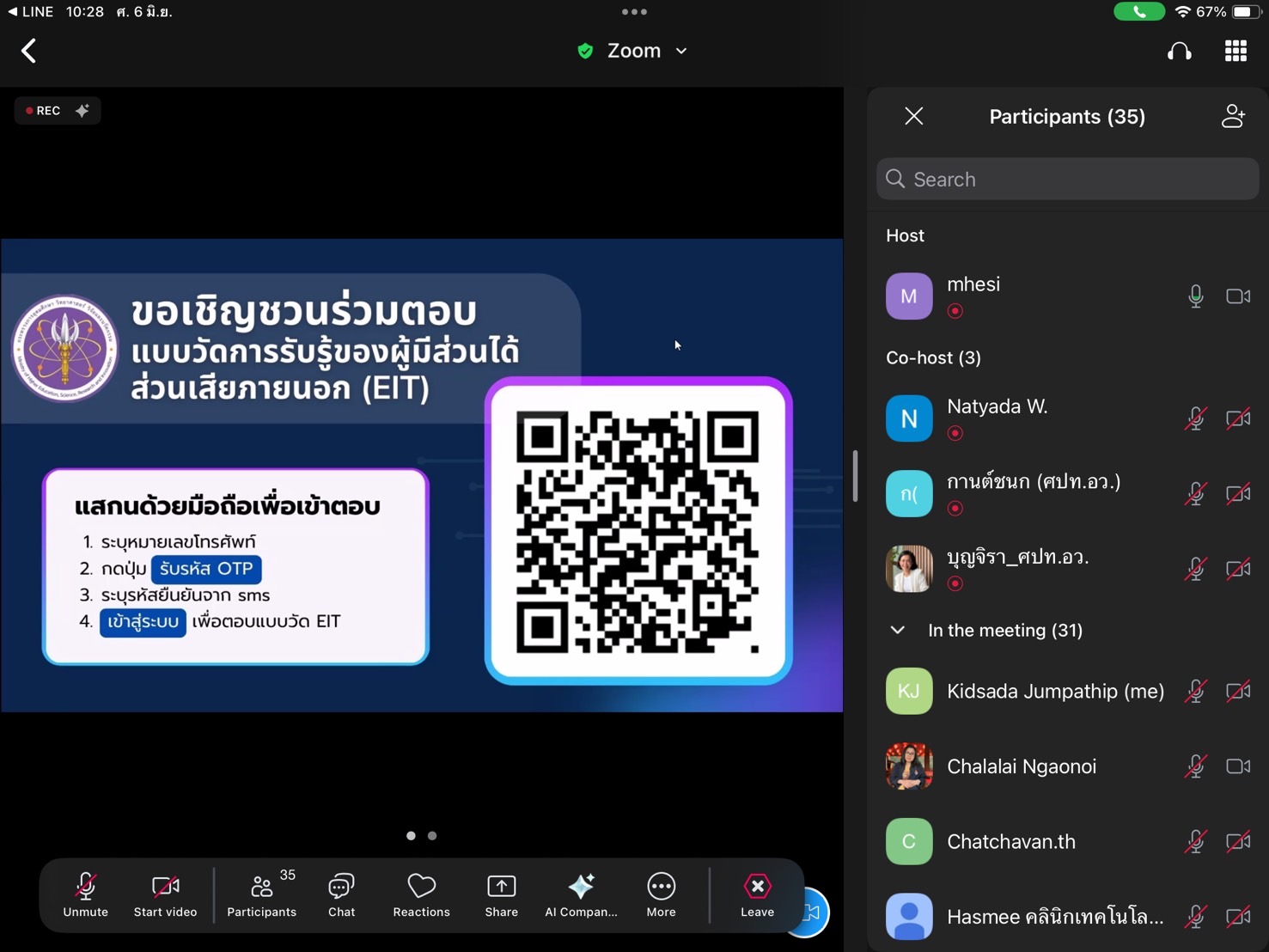1269x952 pixels.
Task: Toggle Natyada W.'s muted microphone
Action: (x=1195, y=418)
